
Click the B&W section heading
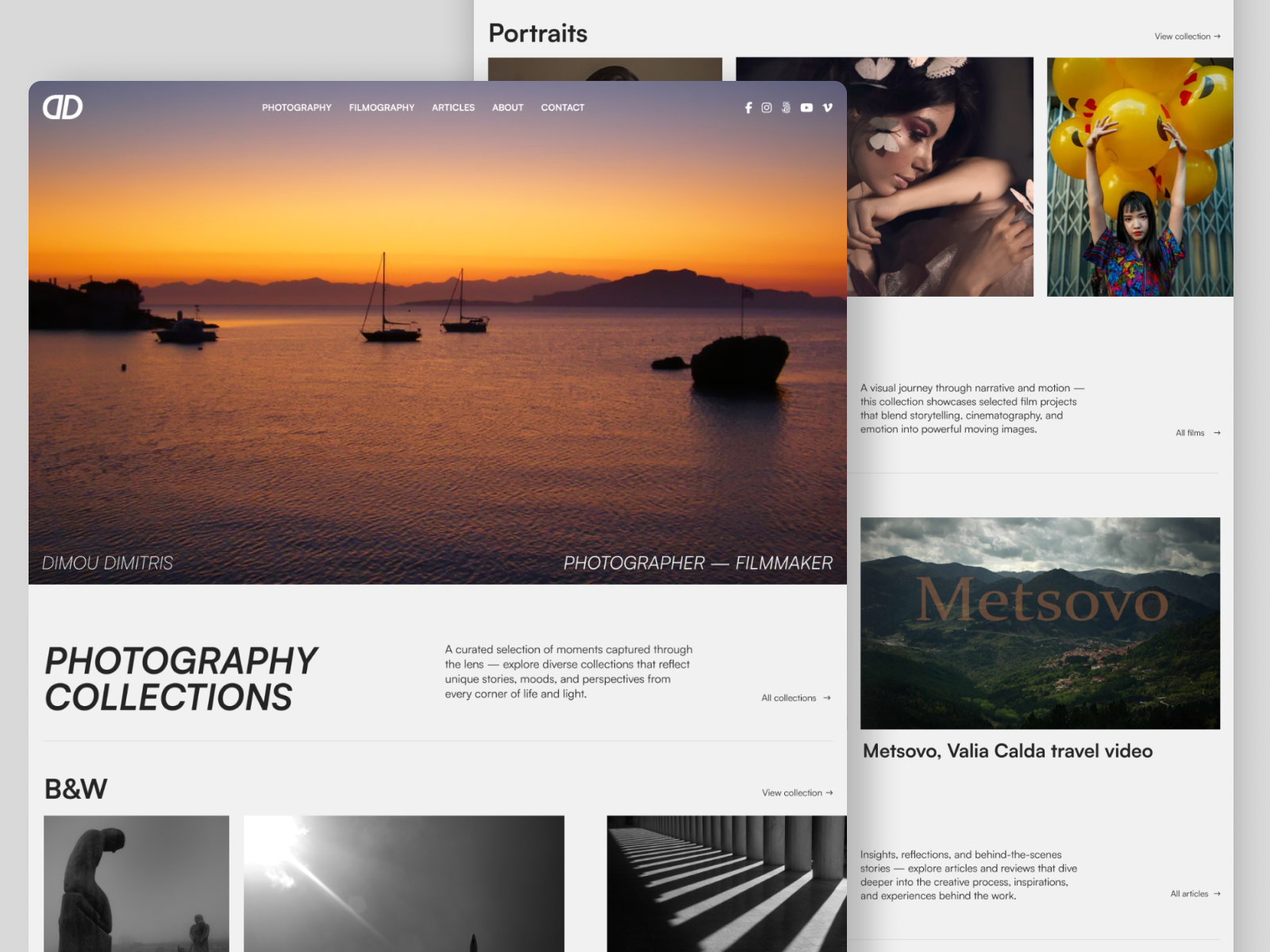76,789
